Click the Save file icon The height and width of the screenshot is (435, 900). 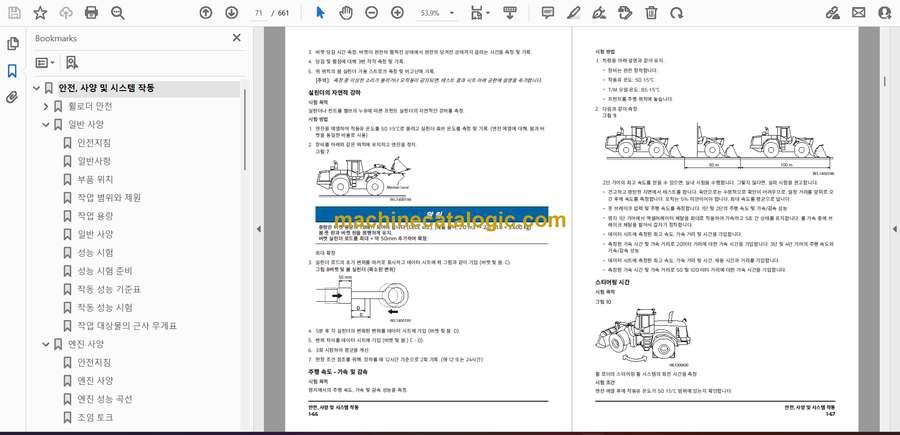click(x=14, y=13)
